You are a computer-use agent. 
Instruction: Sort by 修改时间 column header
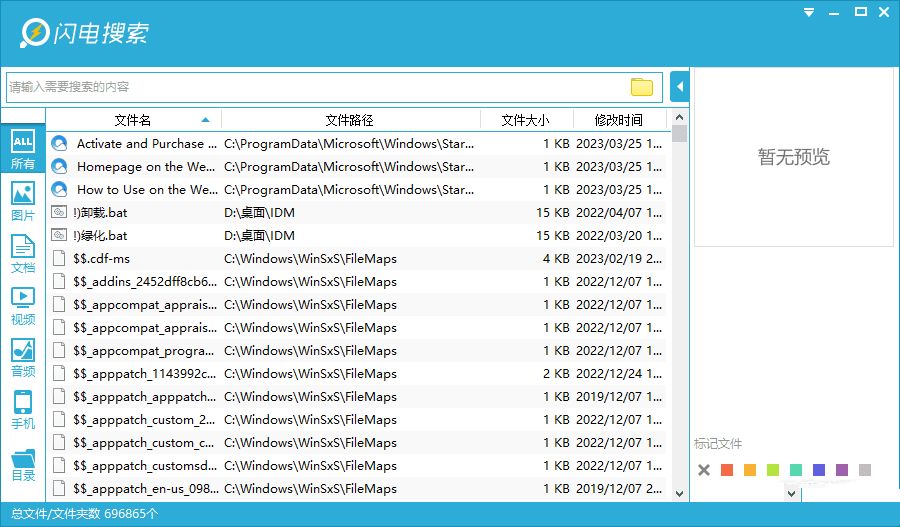tap(618, 120)
